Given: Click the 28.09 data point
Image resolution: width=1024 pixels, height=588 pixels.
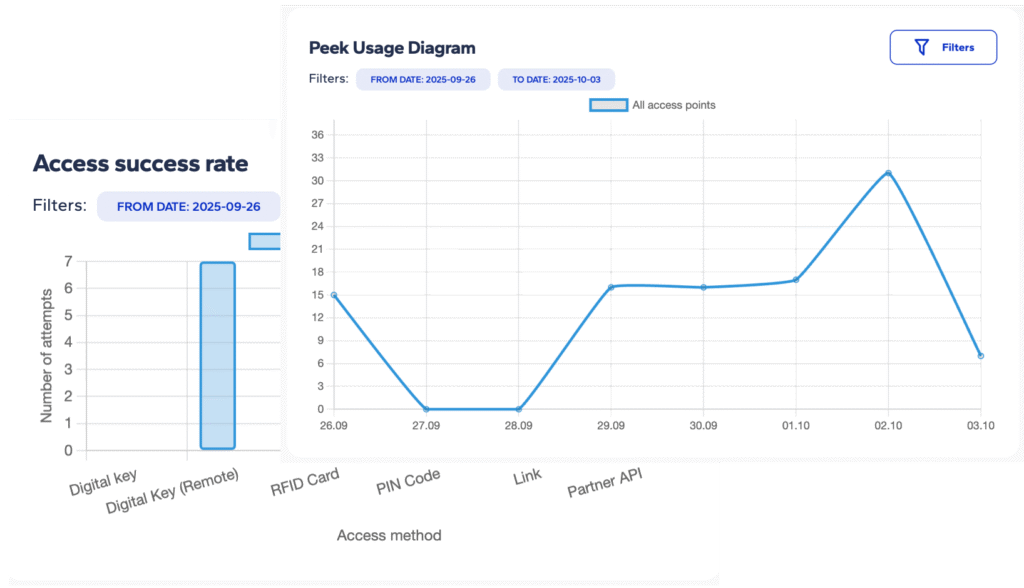Looking at the screenshot, I should (x=518, y=409).
